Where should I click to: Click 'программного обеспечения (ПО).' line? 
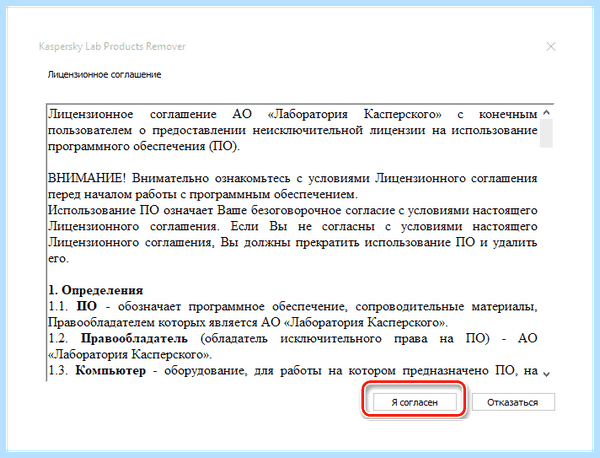pos(144,146)
